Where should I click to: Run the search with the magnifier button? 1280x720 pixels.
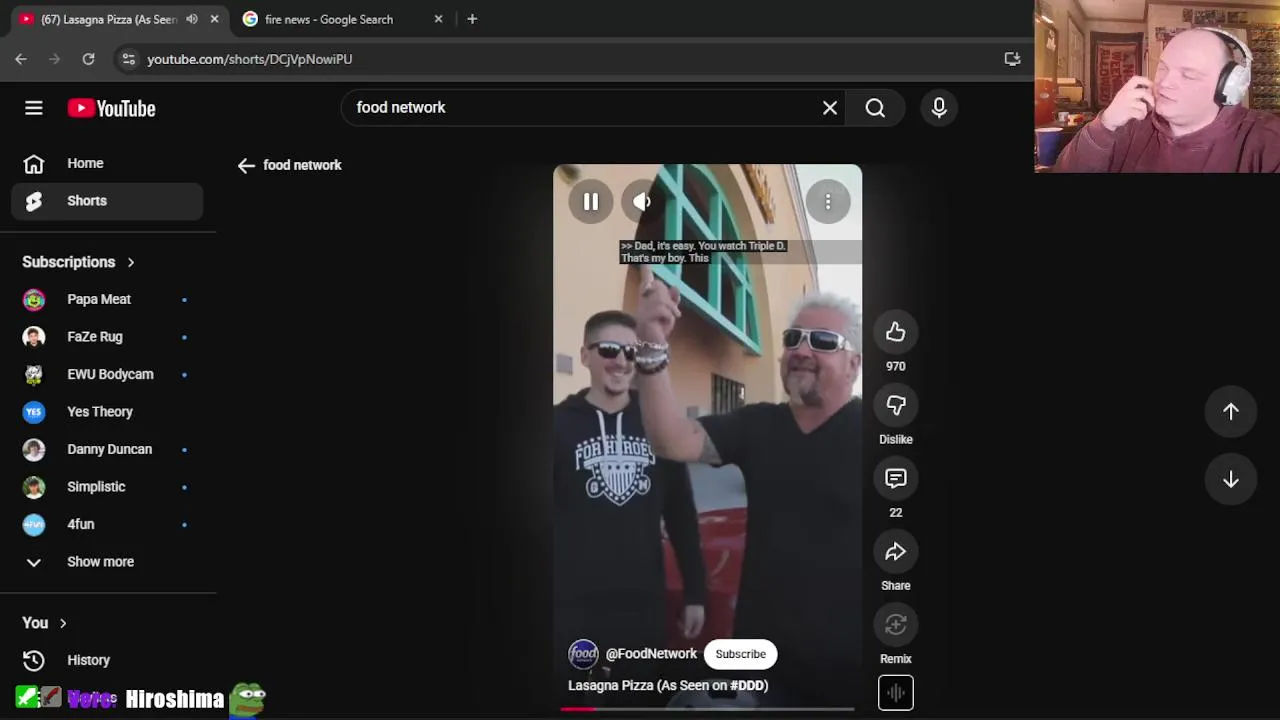point(875,108)
